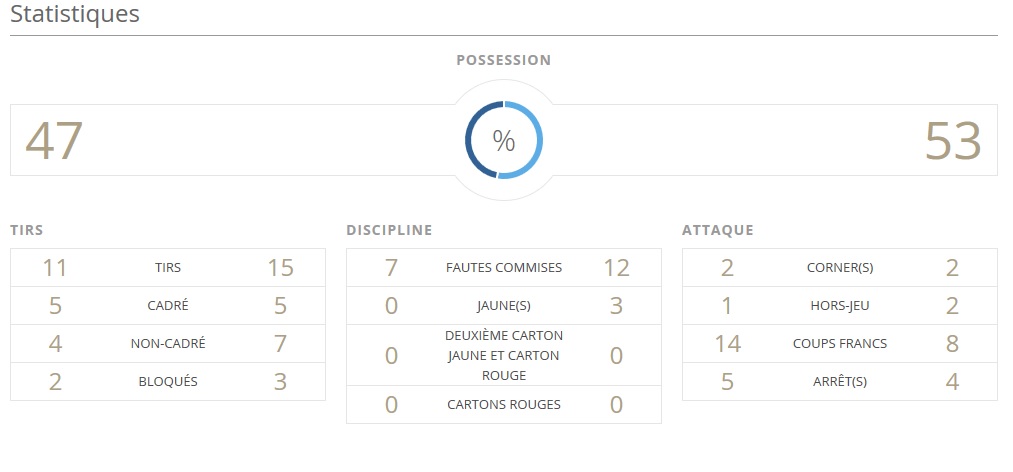Viewport: 1013px width, 472px height.
Task: Click the COUPS FRANCS row label
Action: pyautogui.click(x=840, y=344)
